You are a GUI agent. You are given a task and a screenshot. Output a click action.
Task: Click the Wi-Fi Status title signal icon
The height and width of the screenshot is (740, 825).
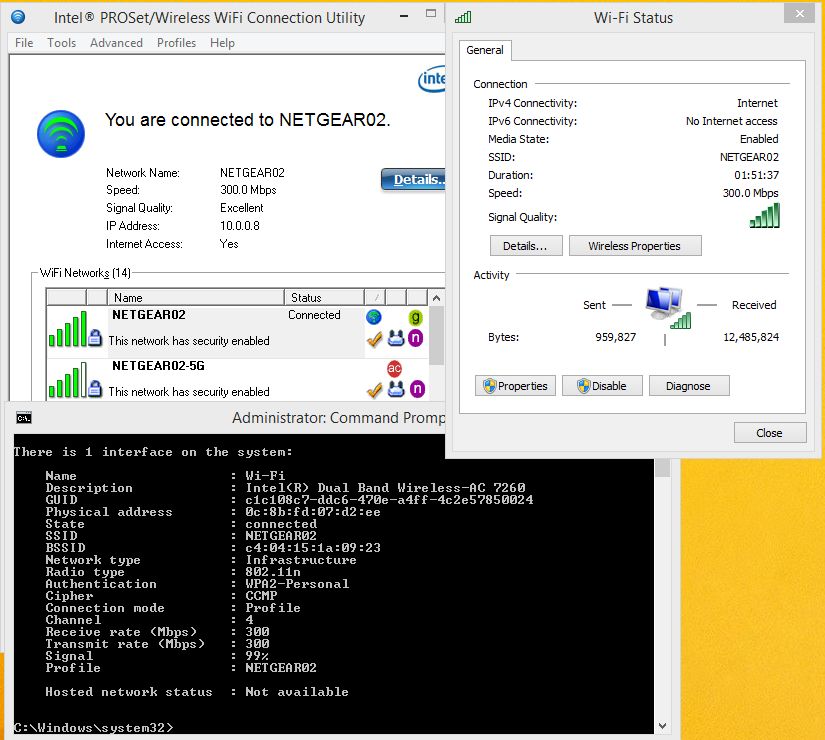463,17
